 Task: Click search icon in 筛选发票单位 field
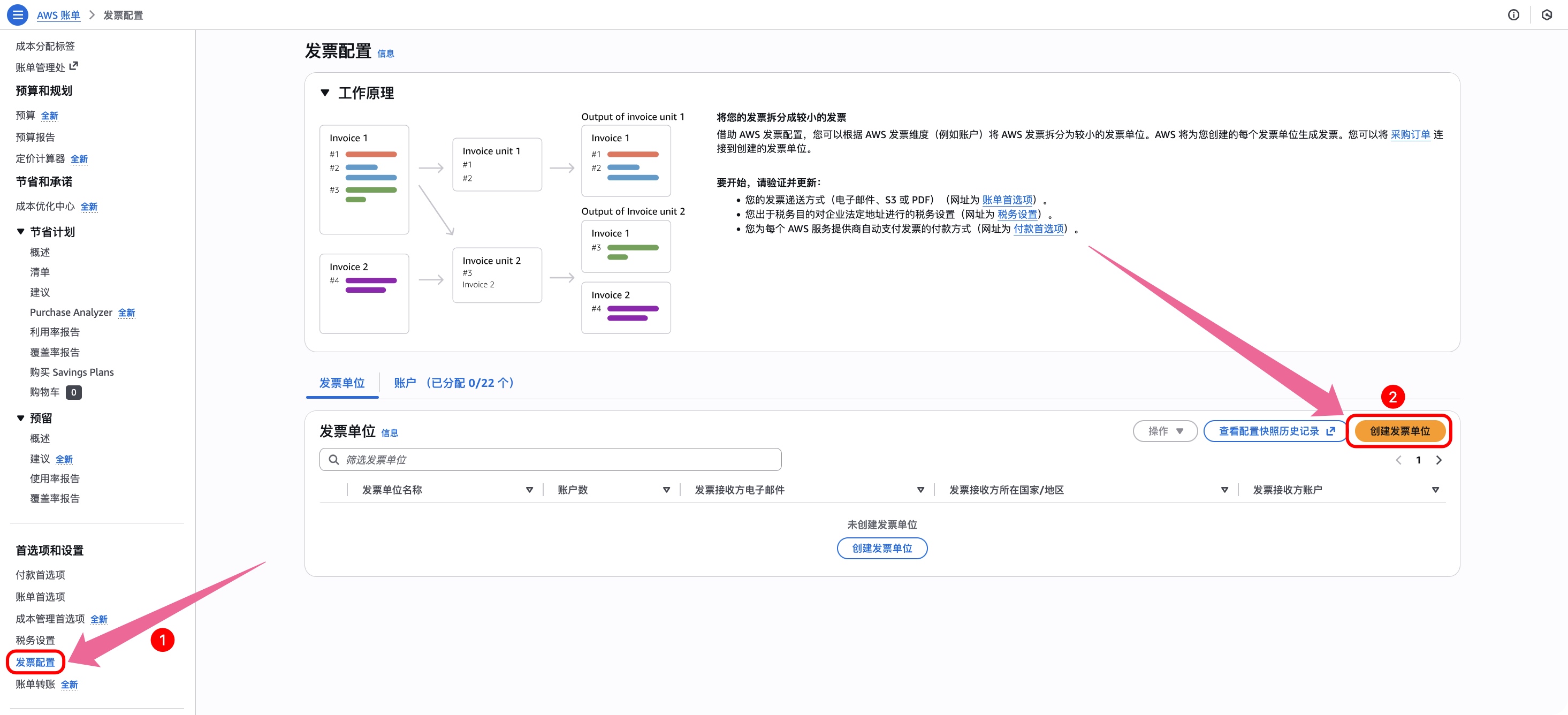(x=333, y=459)
